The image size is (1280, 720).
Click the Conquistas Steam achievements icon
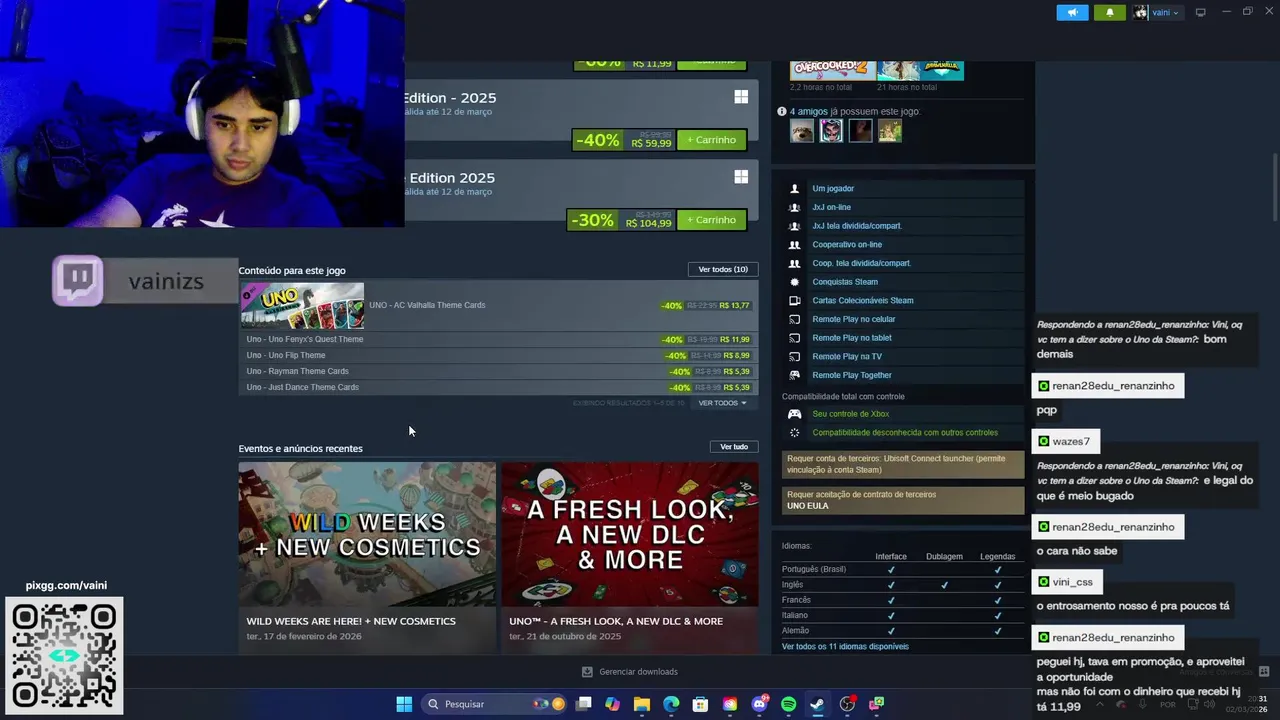pos(795,282)
